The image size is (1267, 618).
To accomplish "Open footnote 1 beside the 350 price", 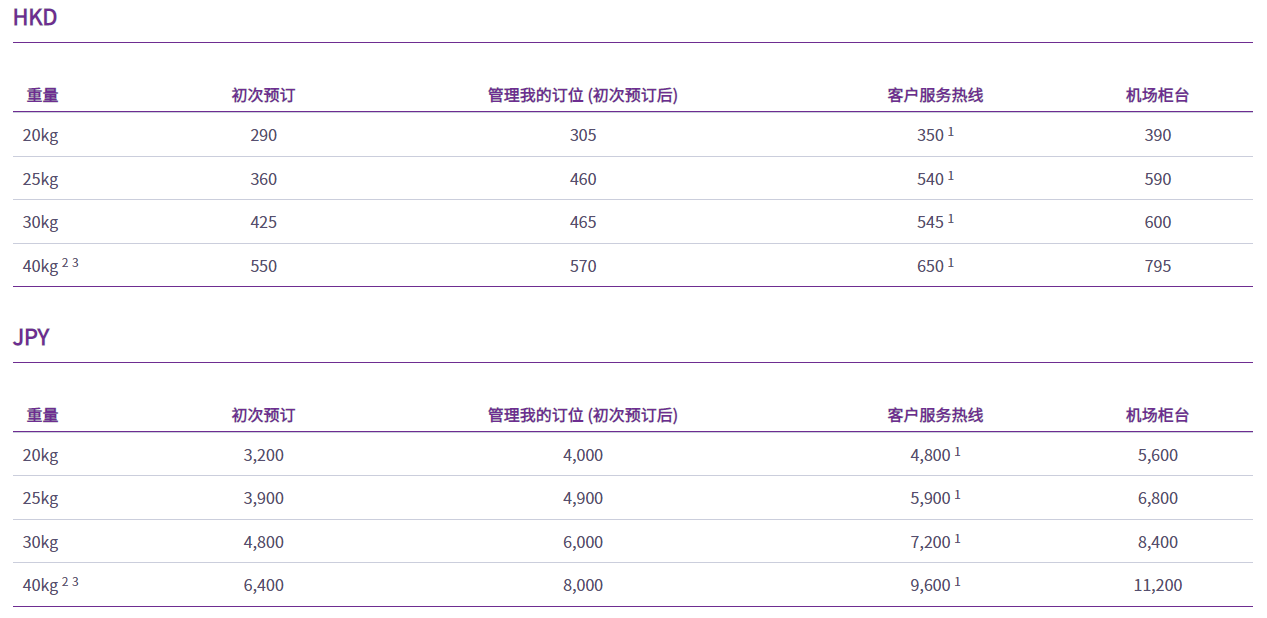I will (x=951, y=131).
